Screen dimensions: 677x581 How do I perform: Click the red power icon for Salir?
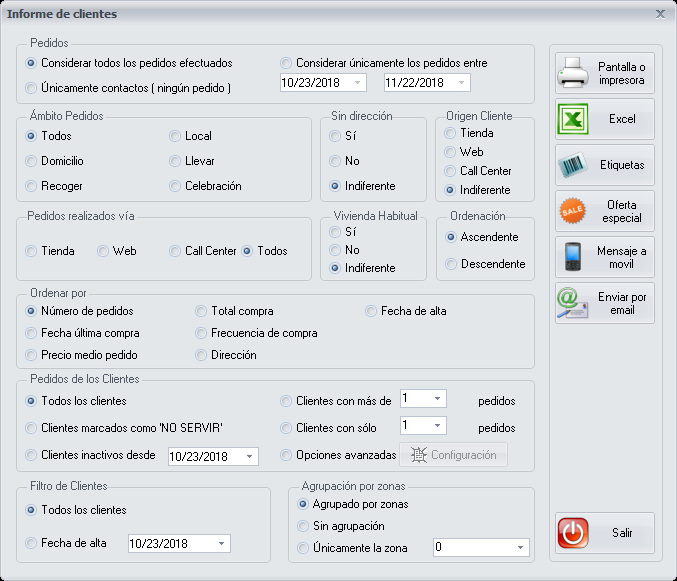pos(573,533)
